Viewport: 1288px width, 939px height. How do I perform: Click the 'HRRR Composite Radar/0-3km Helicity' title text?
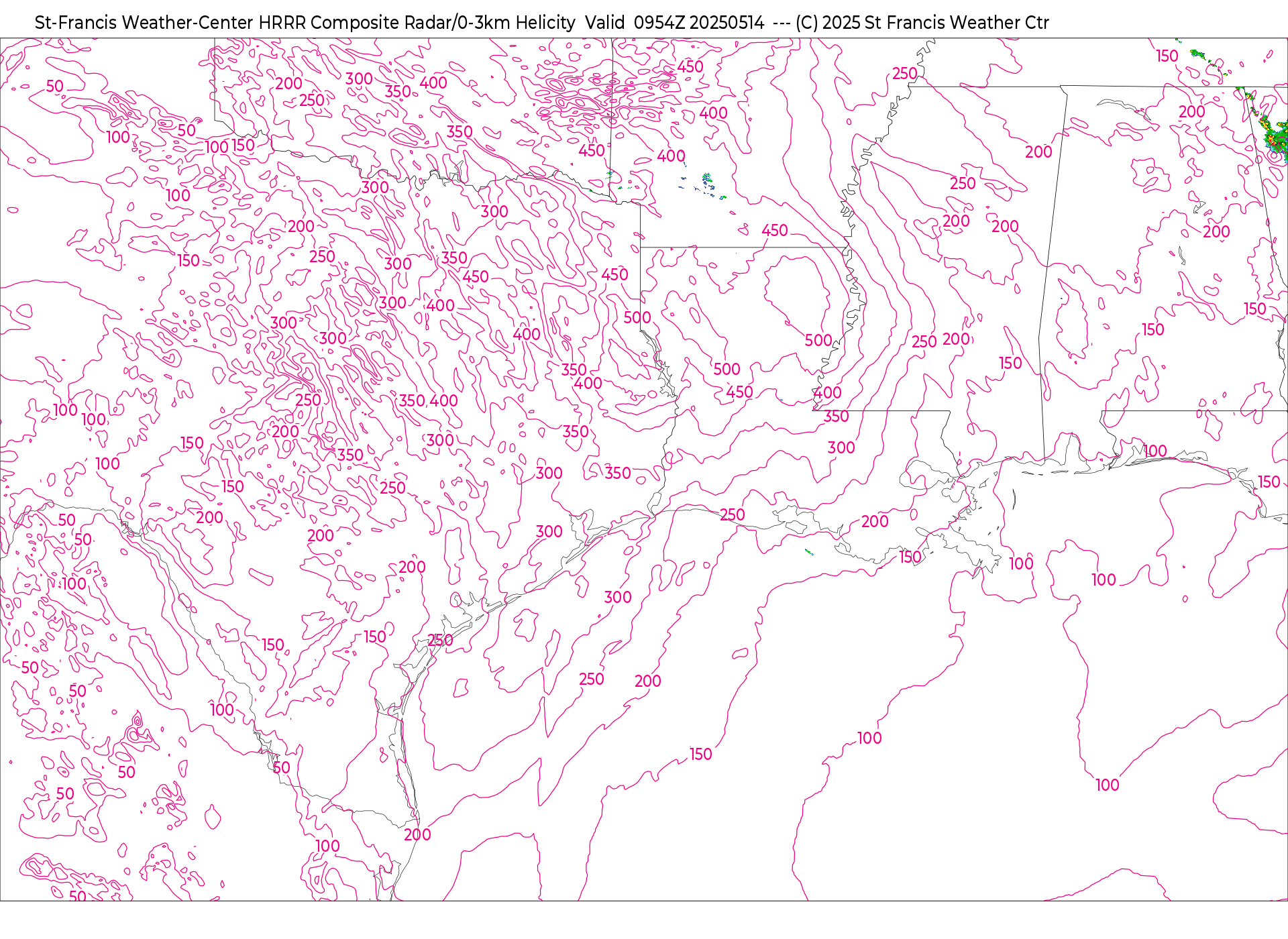[x=417, y=23]
